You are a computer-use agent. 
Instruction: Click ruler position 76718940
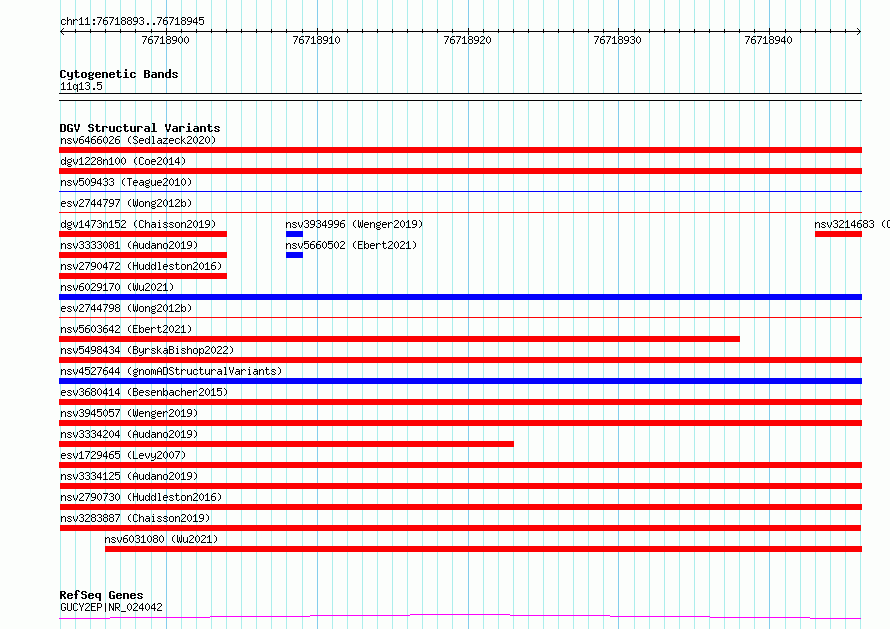769,40
